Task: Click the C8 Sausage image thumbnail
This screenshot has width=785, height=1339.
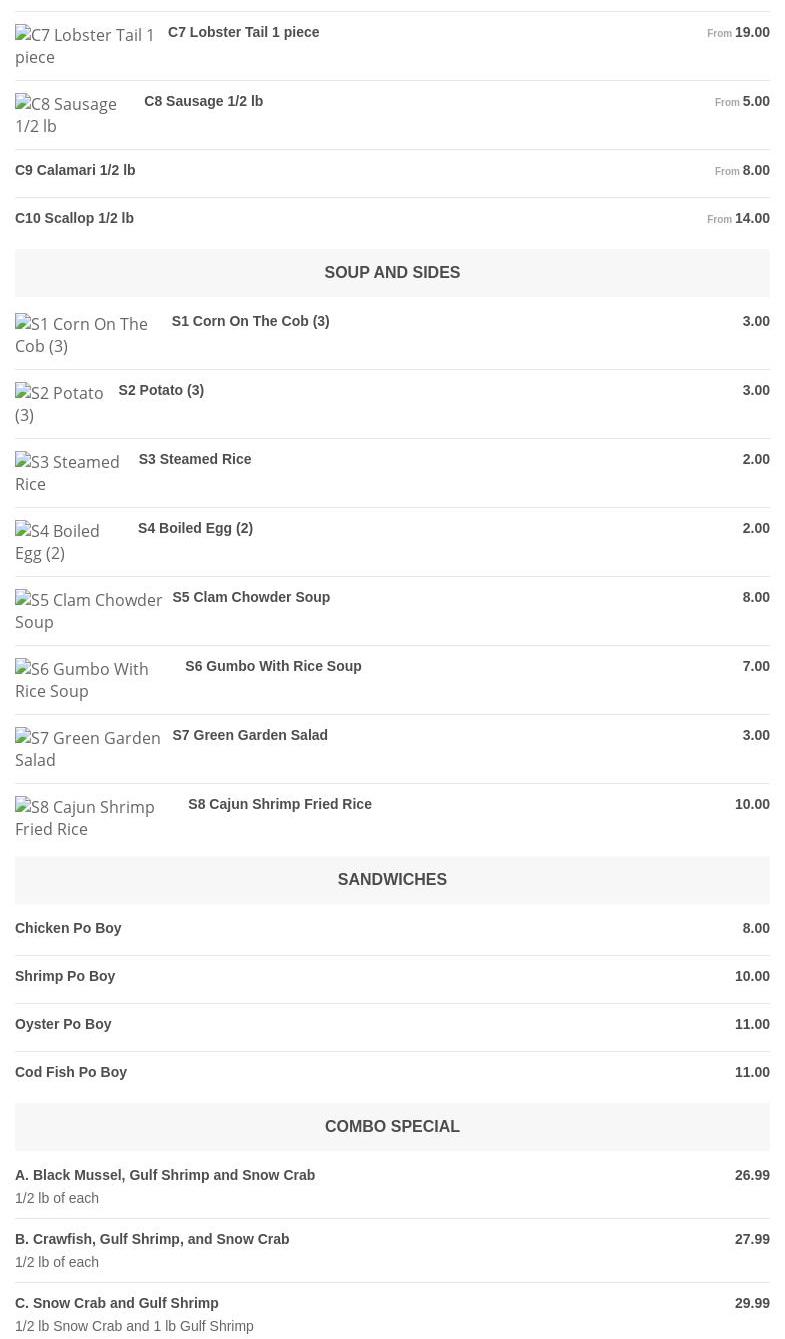Action: pos(66,115)
